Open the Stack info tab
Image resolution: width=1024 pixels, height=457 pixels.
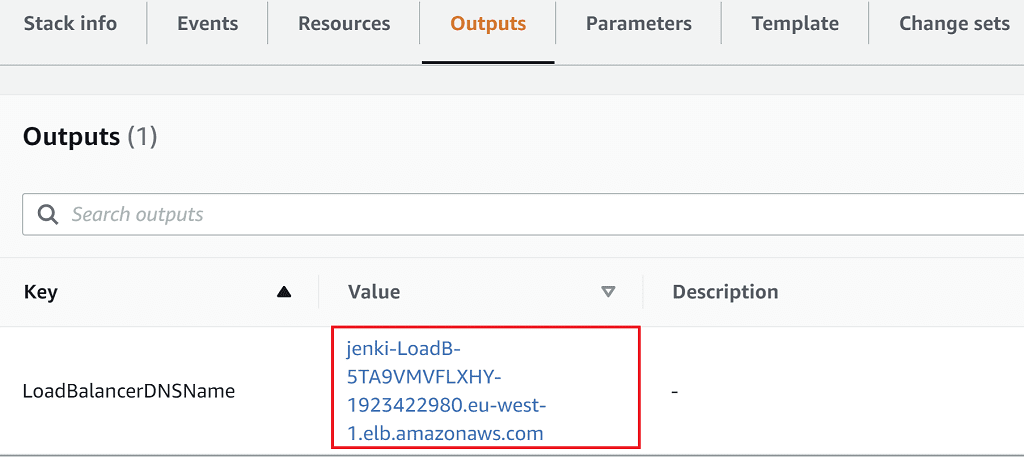(x=70, y=24)
